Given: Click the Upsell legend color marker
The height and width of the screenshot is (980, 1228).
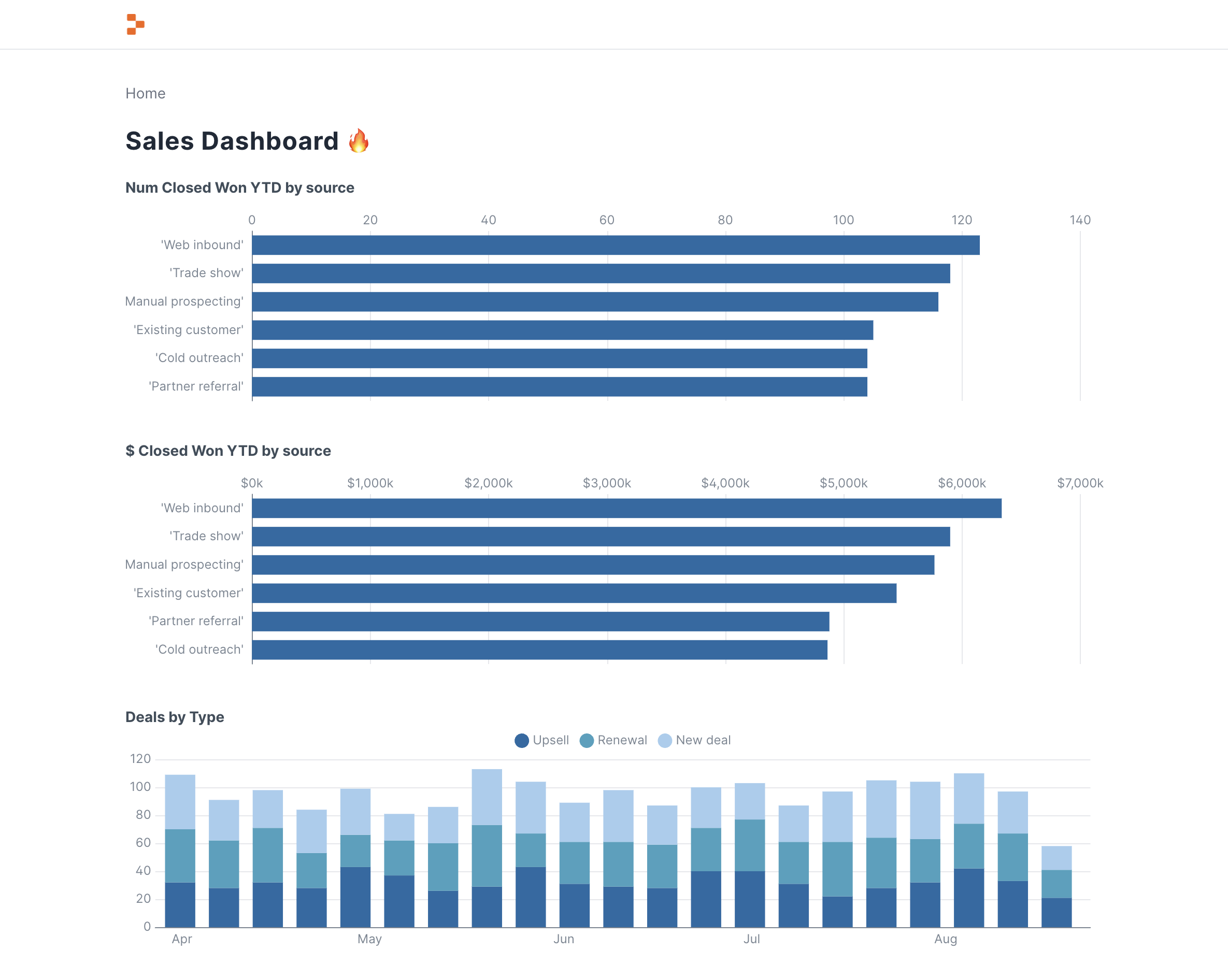Looking at the screenshot, I should point(522,740).
